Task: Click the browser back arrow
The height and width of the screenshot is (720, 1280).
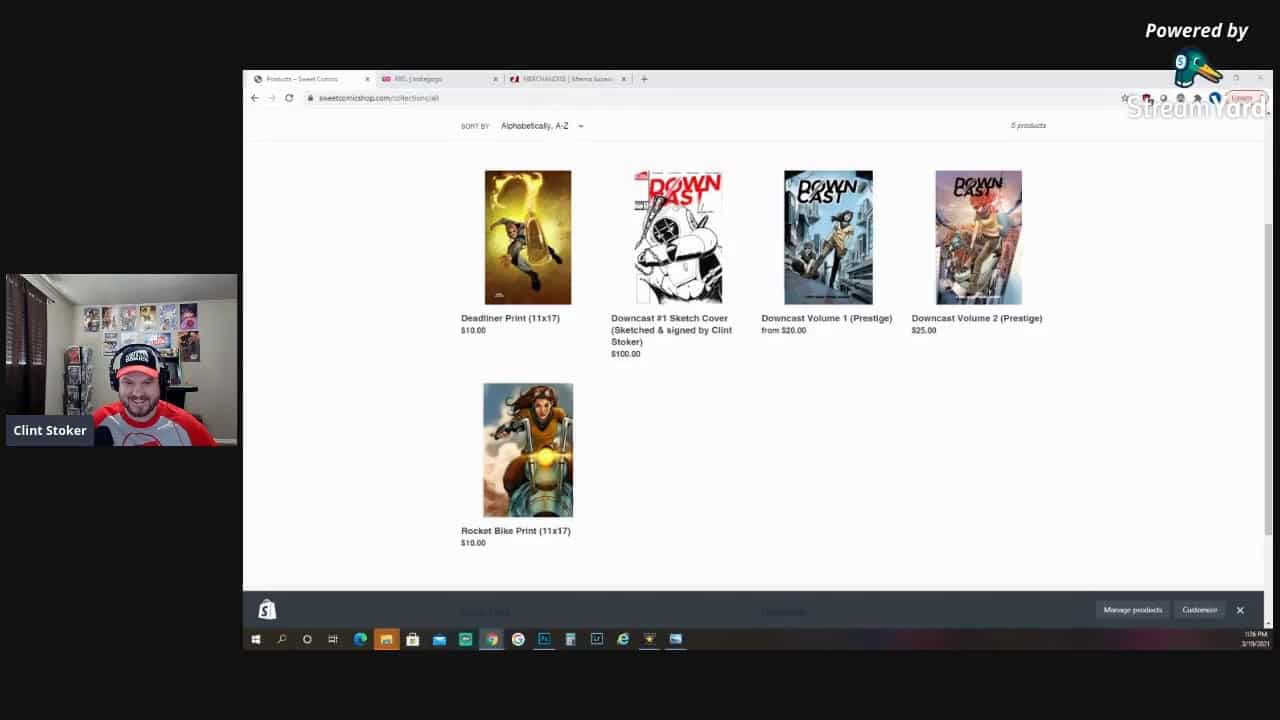Action: (x=254, y=98)
